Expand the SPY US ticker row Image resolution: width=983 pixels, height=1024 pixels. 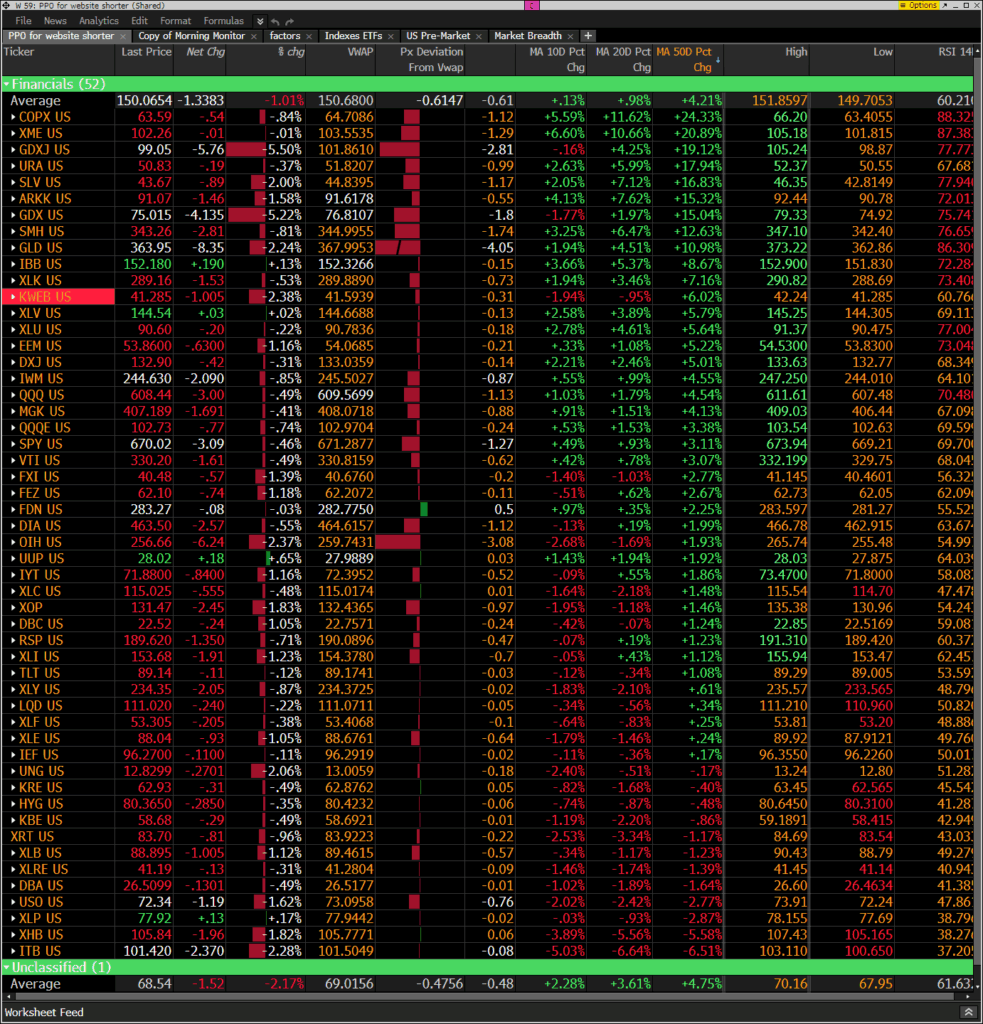click(x=13, y=444)
